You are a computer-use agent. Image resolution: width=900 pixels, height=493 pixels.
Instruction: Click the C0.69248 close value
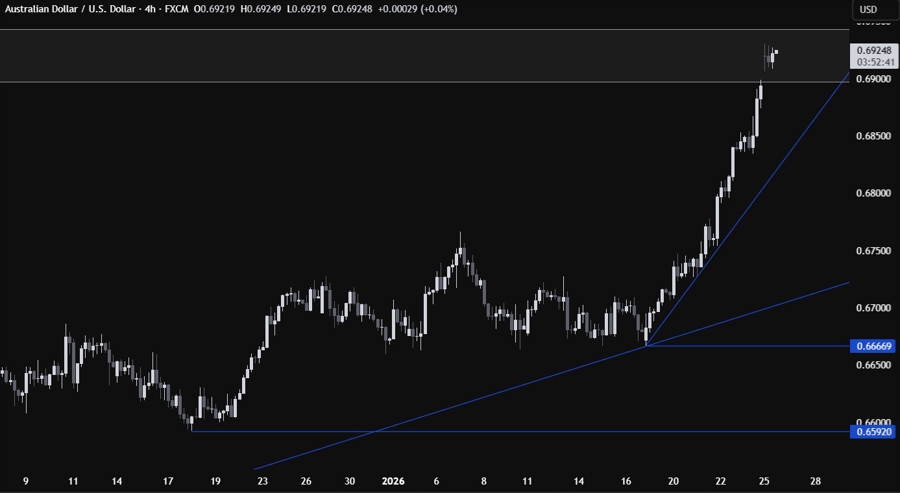click(x=353, y=9)
